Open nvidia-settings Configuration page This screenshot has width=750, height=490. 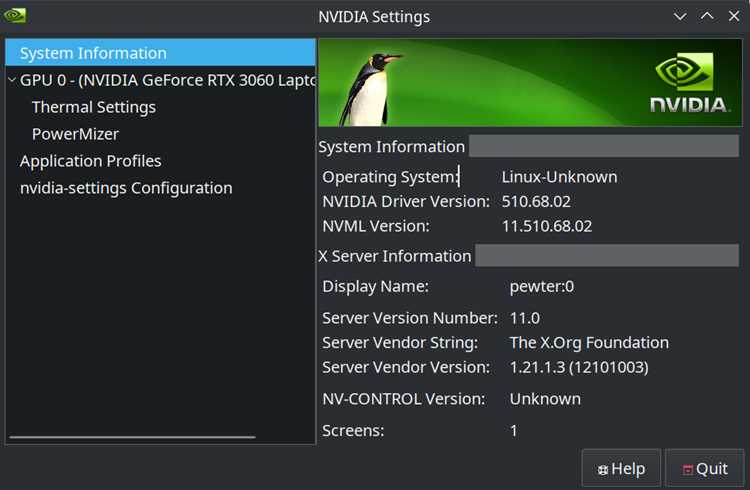(126, 188)
